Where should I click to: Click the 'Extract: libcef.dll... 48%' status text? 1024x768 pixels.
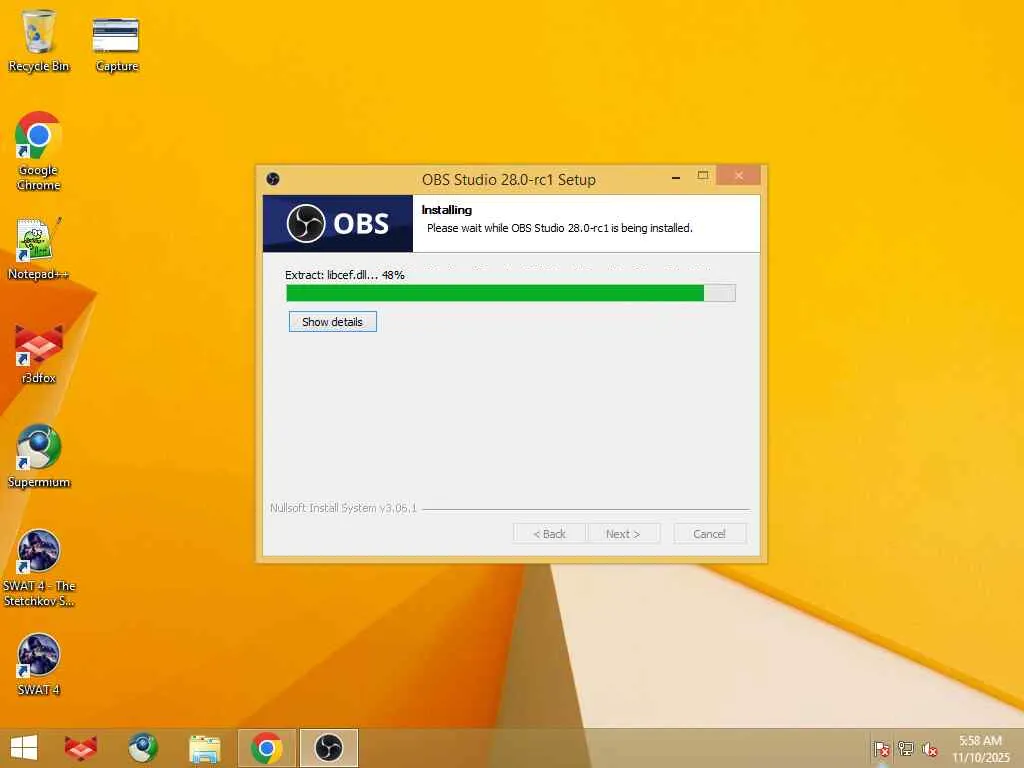[345, 275]
